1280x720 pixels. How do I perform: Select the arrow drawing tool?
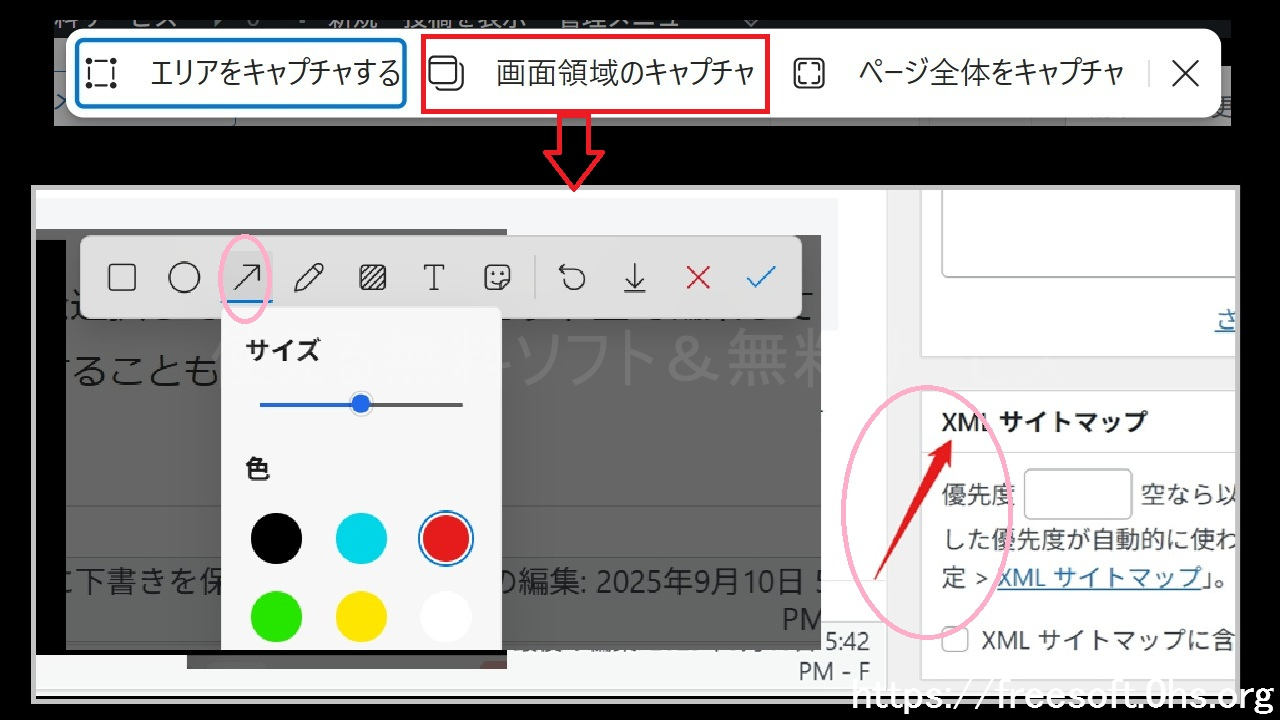click(x=246, y=277)
